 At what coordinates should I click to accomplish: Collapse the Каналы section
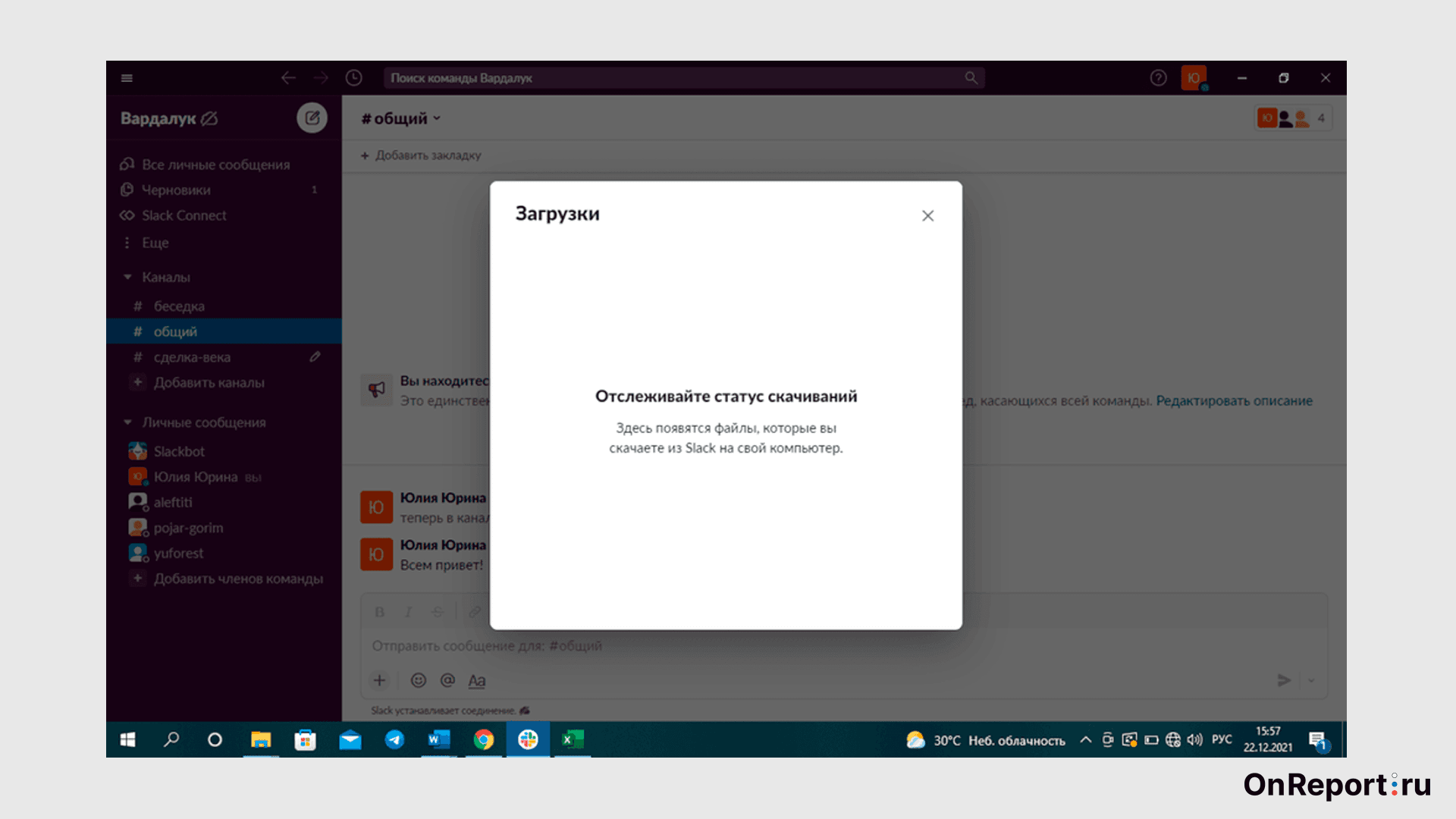coord(127,278)
